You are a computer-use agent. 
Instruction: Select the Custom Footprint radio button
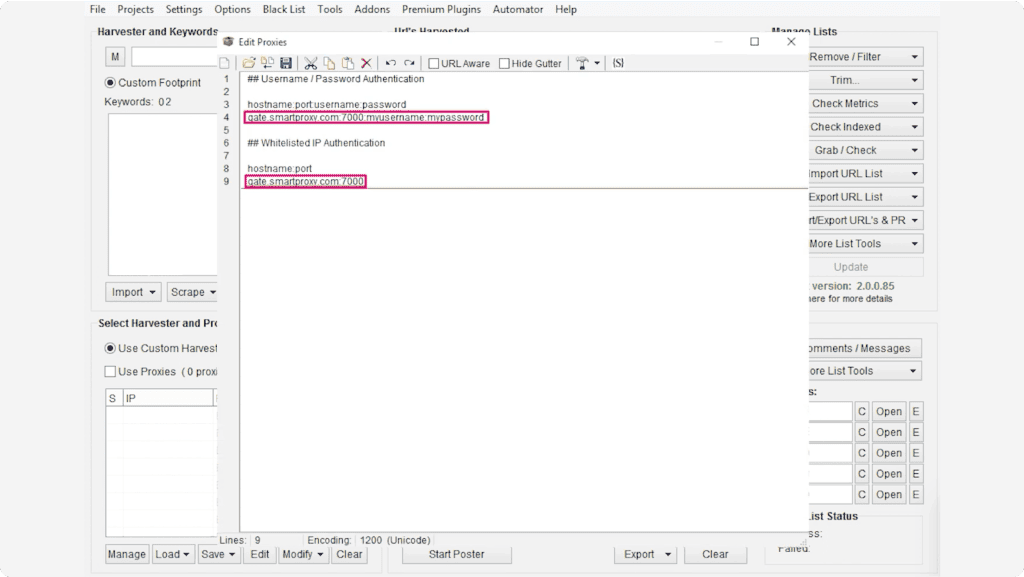click(x=111, y=83)
